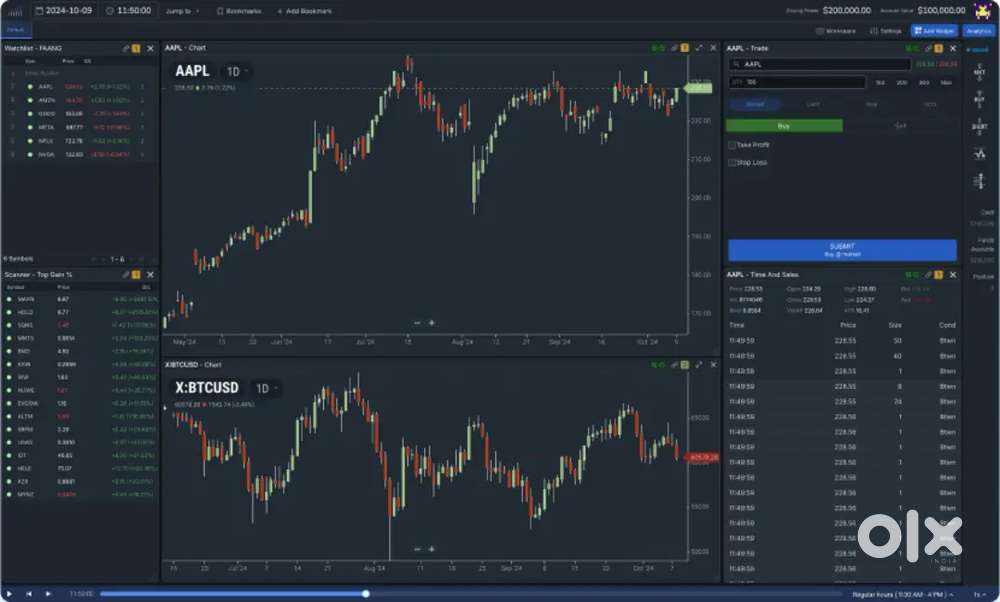Click the link icon in Watchlist panel header
The height and width of the screenshot is (602, 1000).
126,48
